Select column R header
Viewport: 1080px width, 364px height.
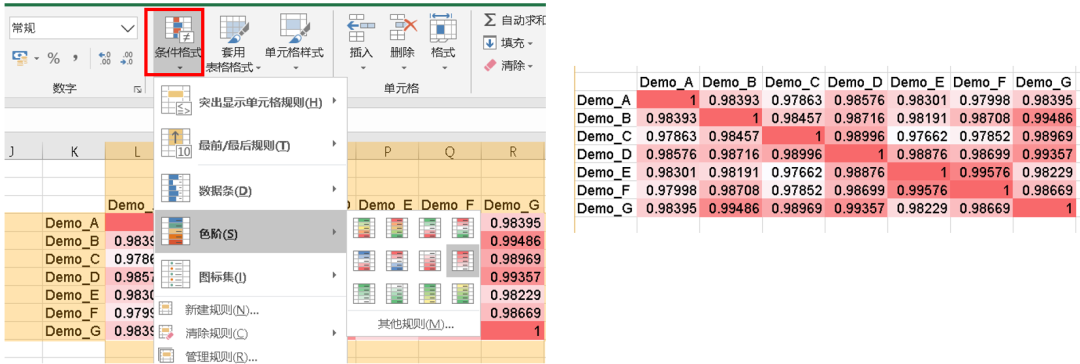click(x=513, y=152)
